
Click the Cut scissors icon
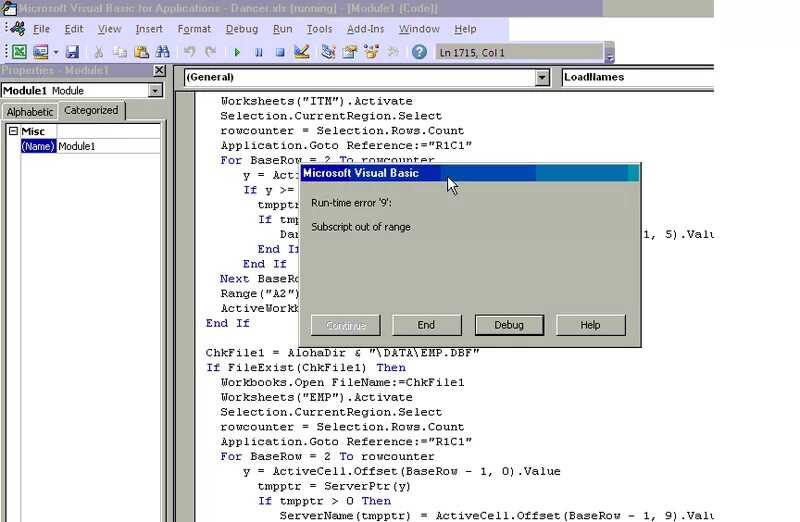(x=98, y=52)
